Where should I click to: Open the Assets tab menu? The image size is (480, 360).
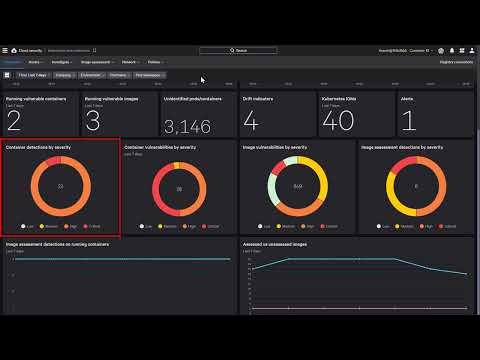coord(36,62)
